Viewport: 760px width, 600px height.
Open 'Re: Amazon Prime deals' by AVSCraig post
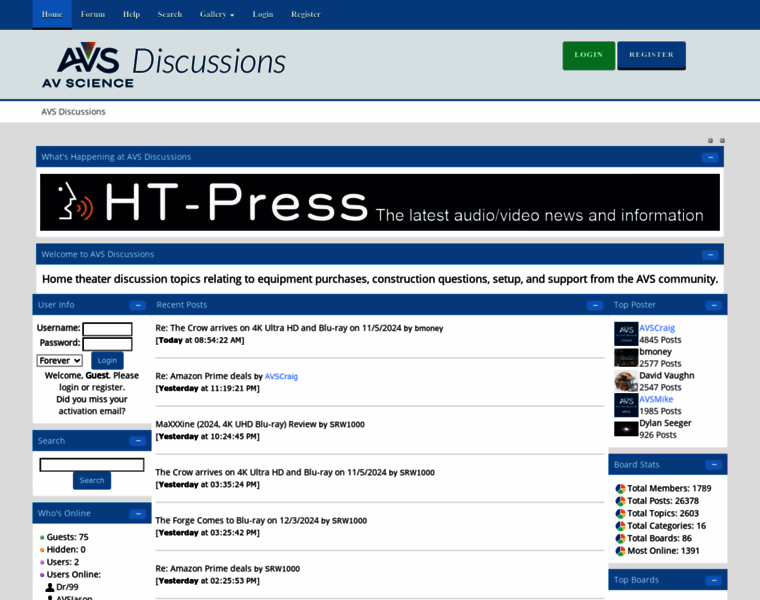(x=204, y=376)
